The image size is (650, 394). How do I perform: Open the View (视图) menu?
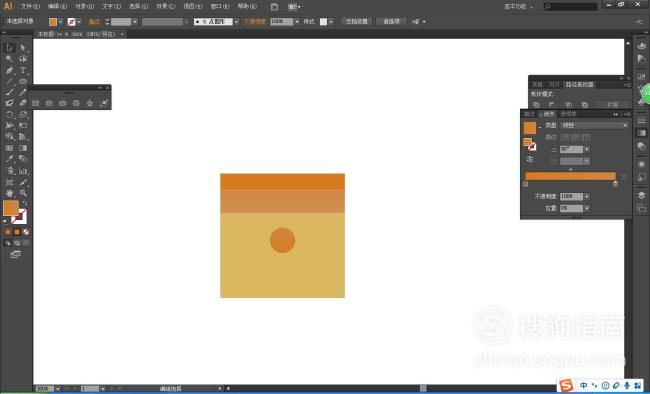193,6
